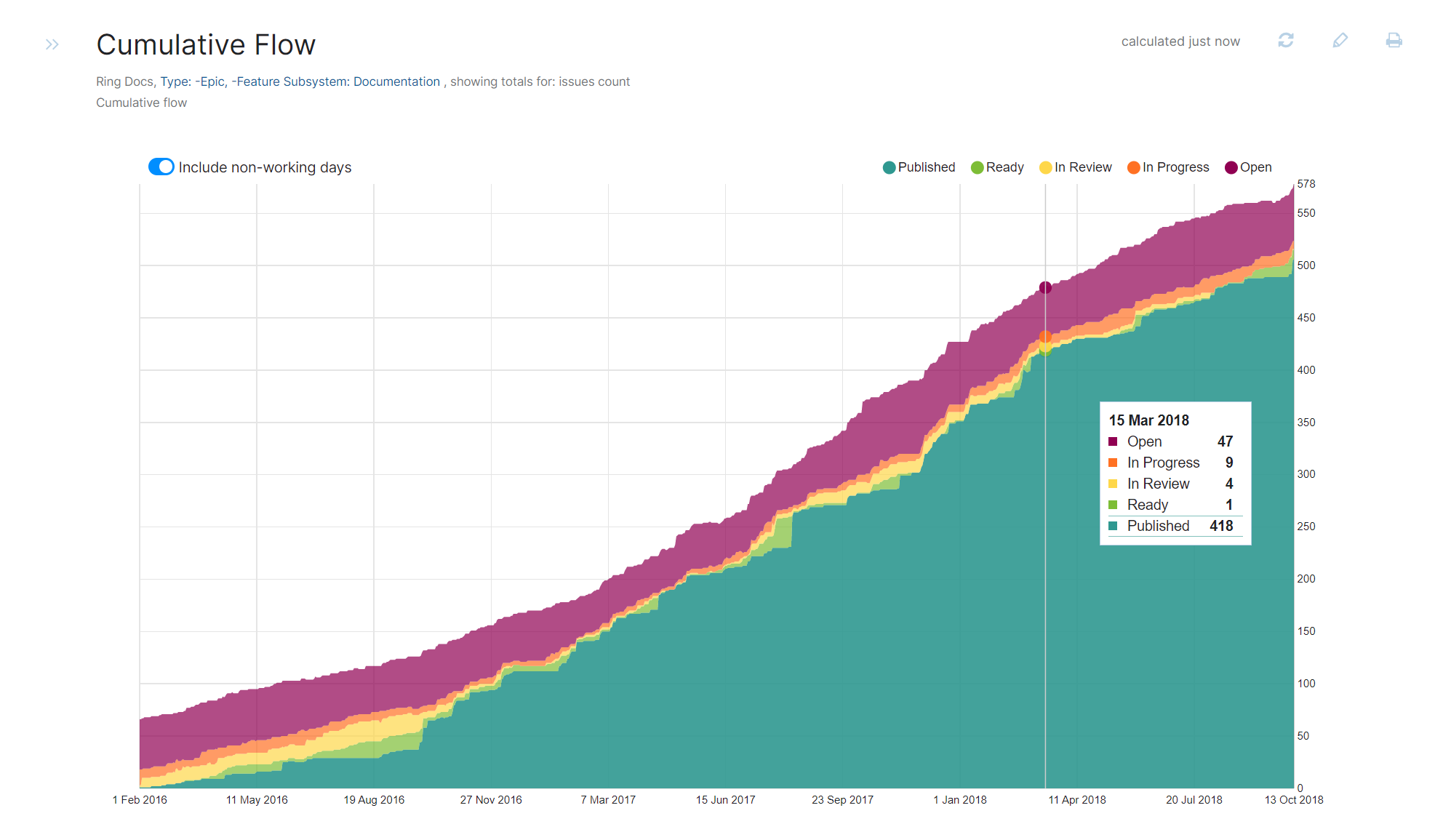
Task: Expand the sidebar with double chevron
Action: point(52,44)
